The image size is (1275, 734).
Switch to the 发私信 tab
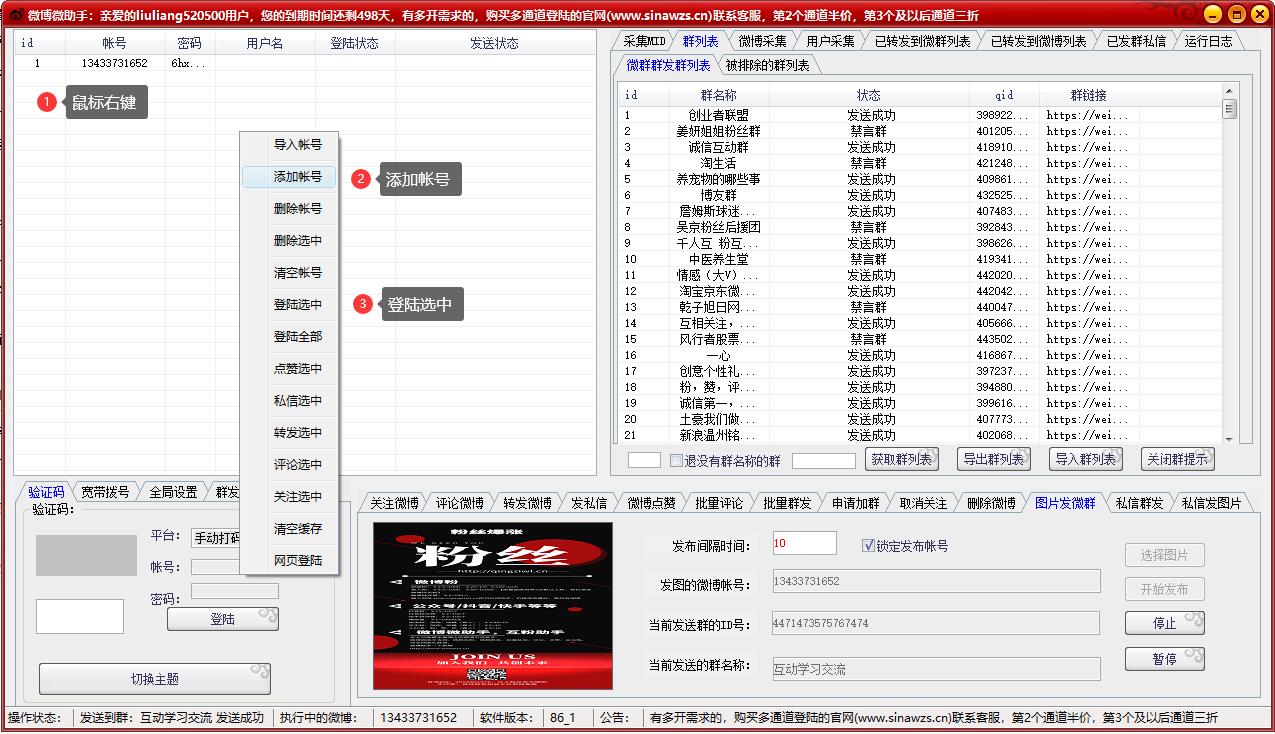coord(589,503)
